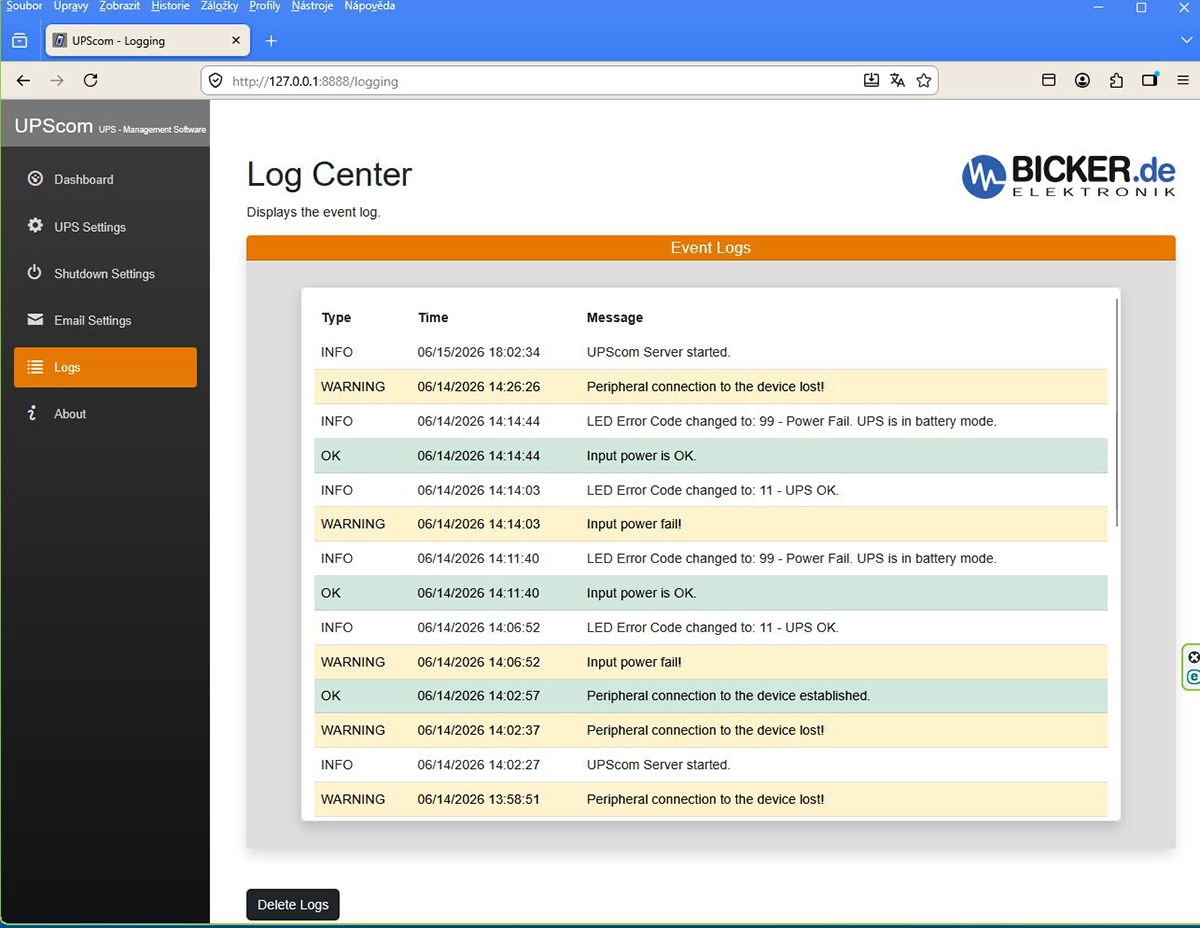
Task: Click the Email Settings envelope icon
Action: click(x=35, y=320)
